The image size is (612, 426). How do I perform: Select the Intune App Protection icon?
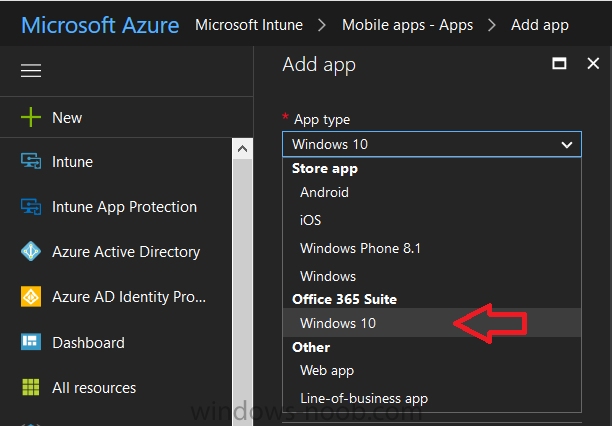(31, 207)
